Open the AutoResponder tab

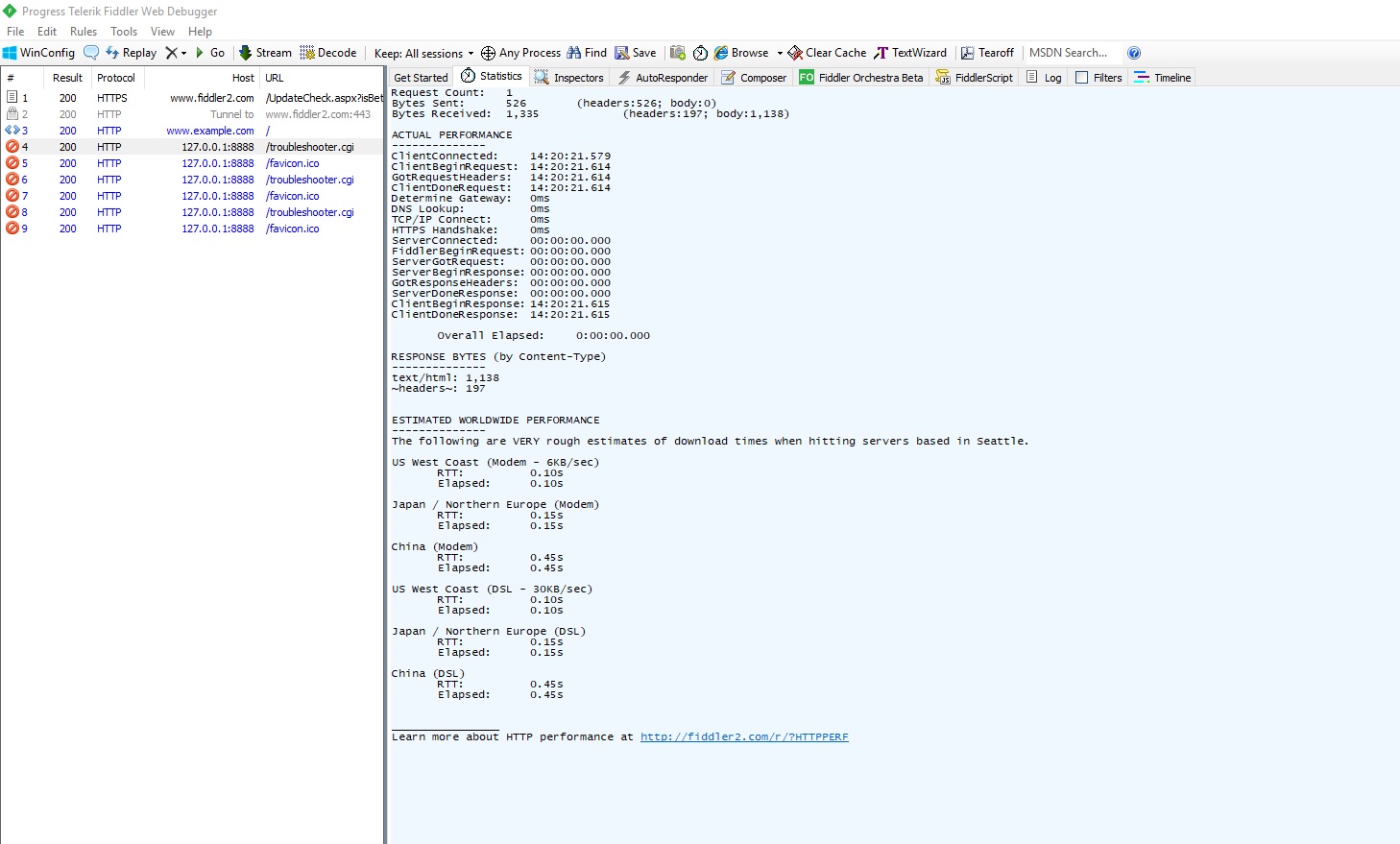663,78
